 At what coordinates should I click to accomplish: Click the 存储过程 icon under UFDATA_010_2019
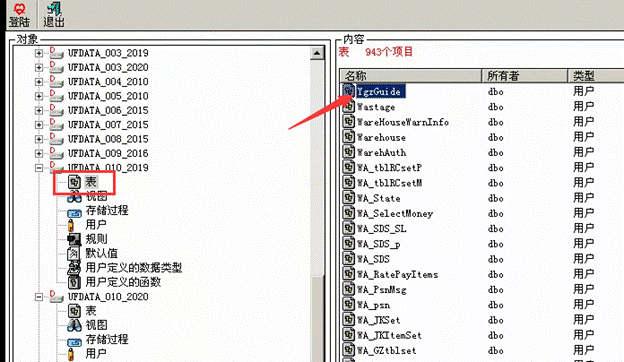[x=74, y=213]
